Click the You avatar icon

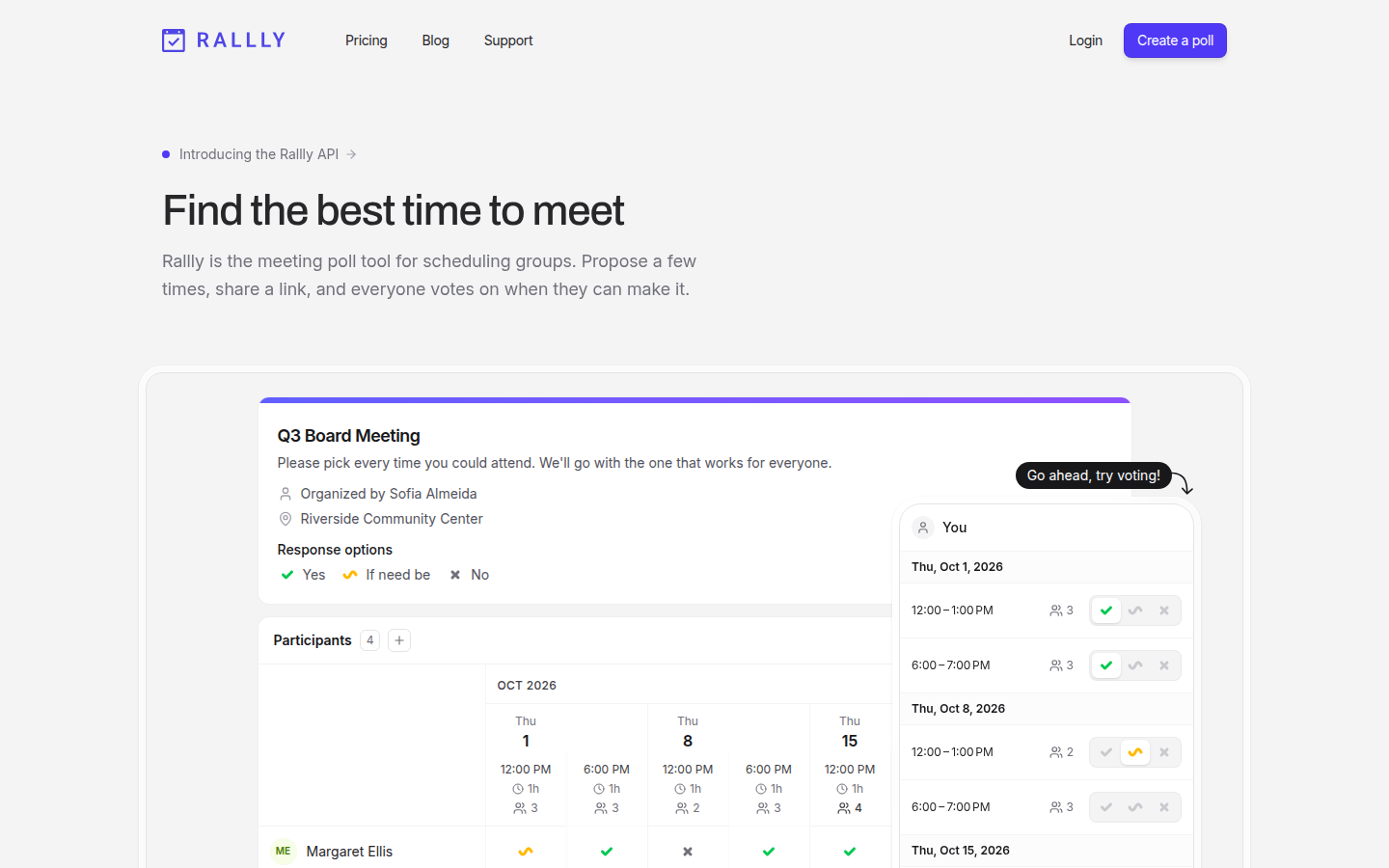[923, 528]
